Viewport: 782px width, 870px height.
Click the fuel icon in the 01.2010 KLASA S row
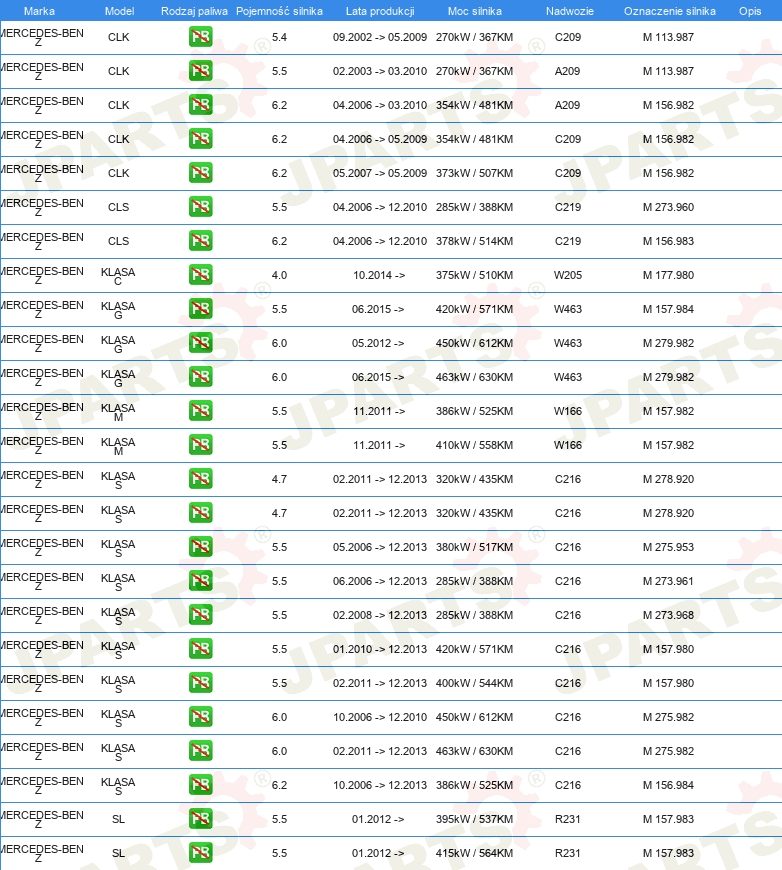click(200, 649)
